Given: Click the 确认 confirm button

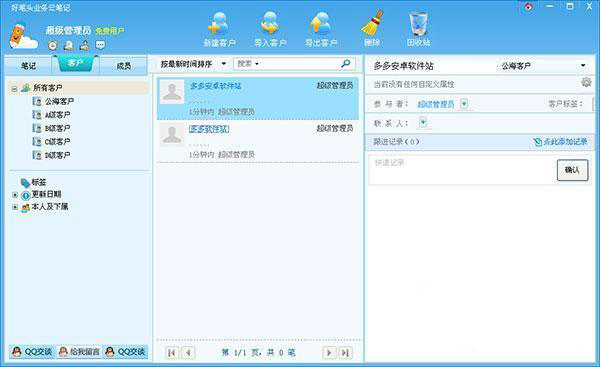Looking at the screenshot, I should pos(572,170).
